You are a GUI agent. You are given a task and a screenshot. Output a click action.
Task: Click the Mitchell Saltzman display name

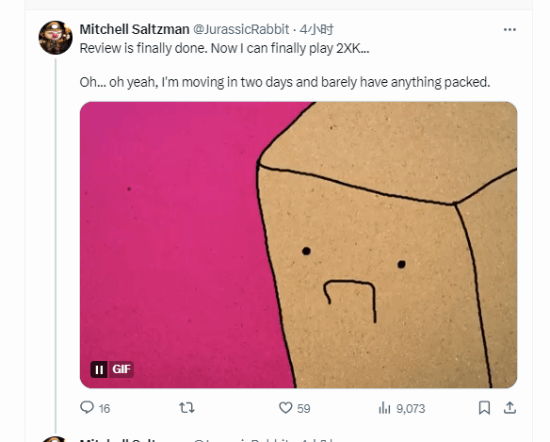(134, 29)
